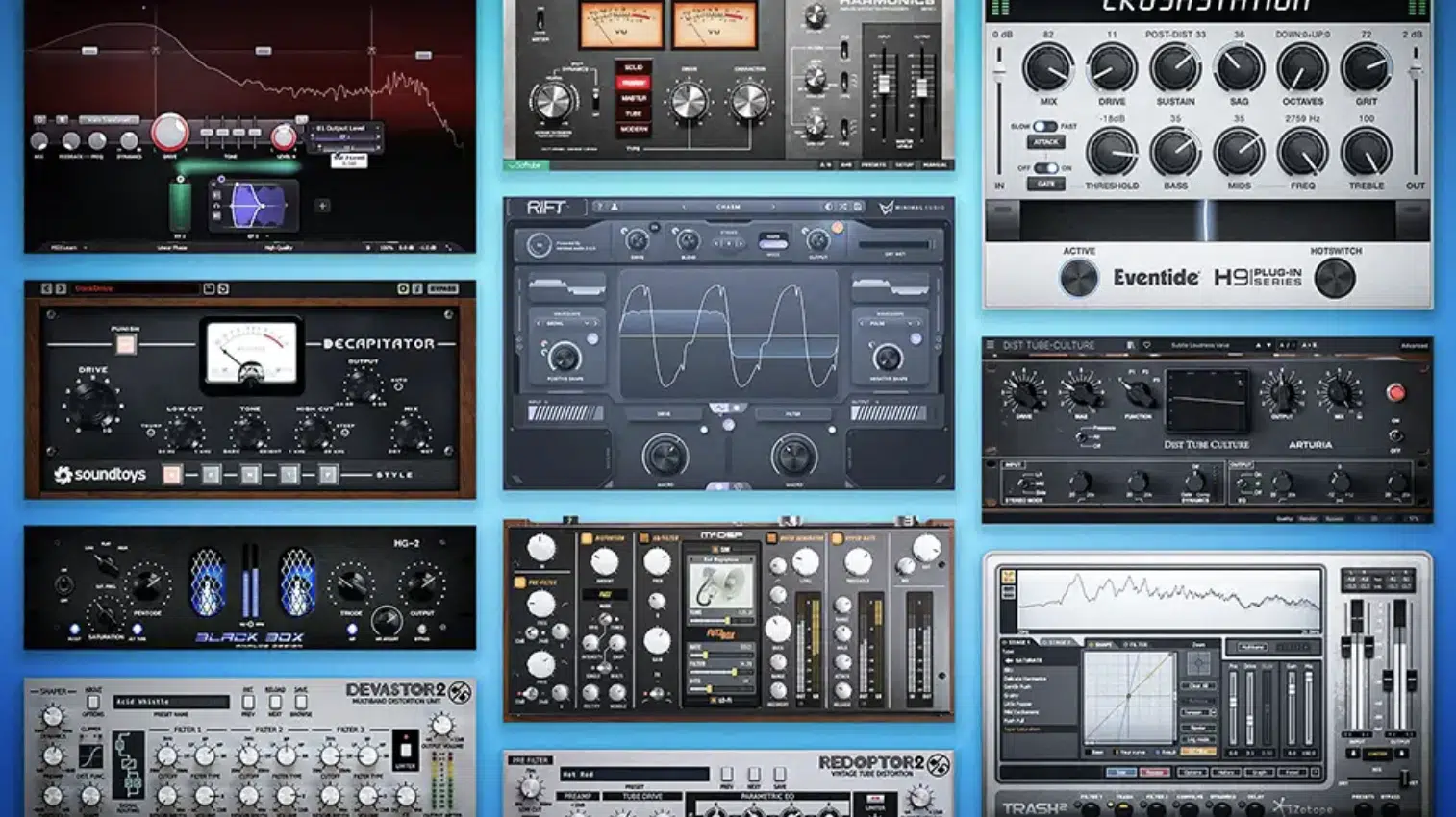The width and height of the screenshot is (1456, 817).
Task: Open Dist Tube-Culture hamburger menu
Action: 991,345
